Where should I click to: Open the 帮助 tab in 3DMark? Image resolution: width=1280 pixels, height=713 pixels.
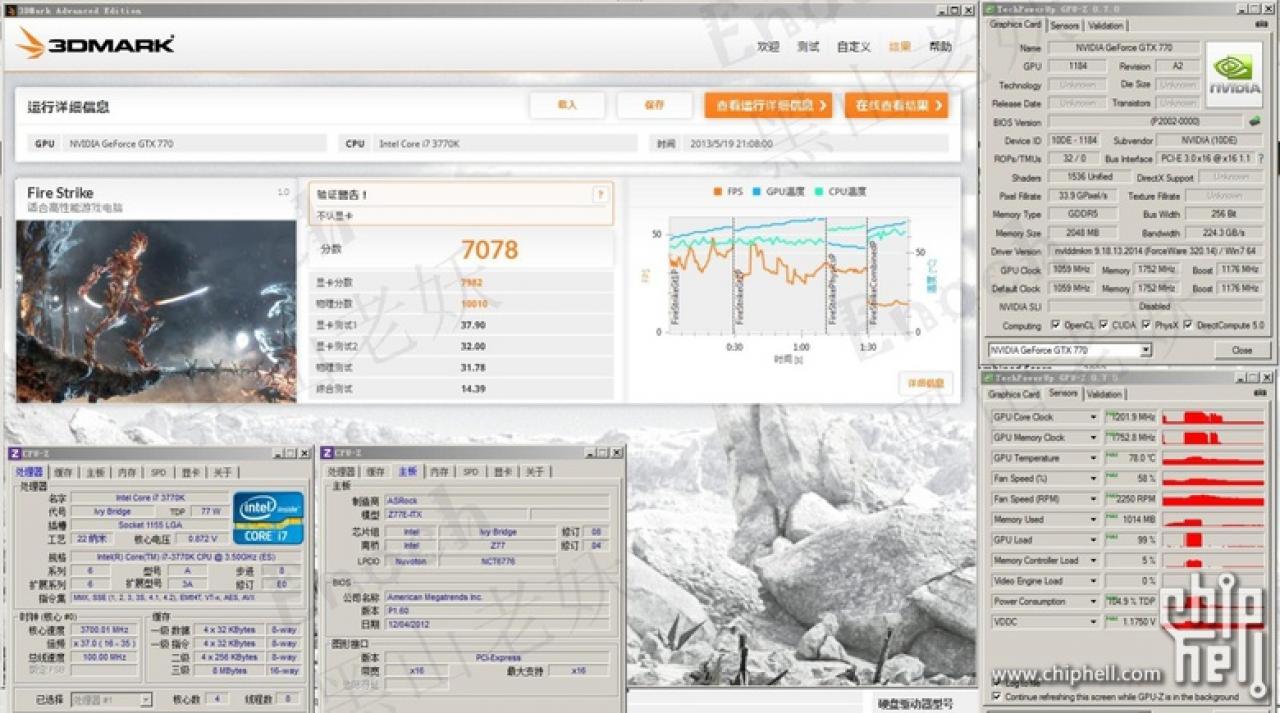pyautogui.click(x=940, y=47)
